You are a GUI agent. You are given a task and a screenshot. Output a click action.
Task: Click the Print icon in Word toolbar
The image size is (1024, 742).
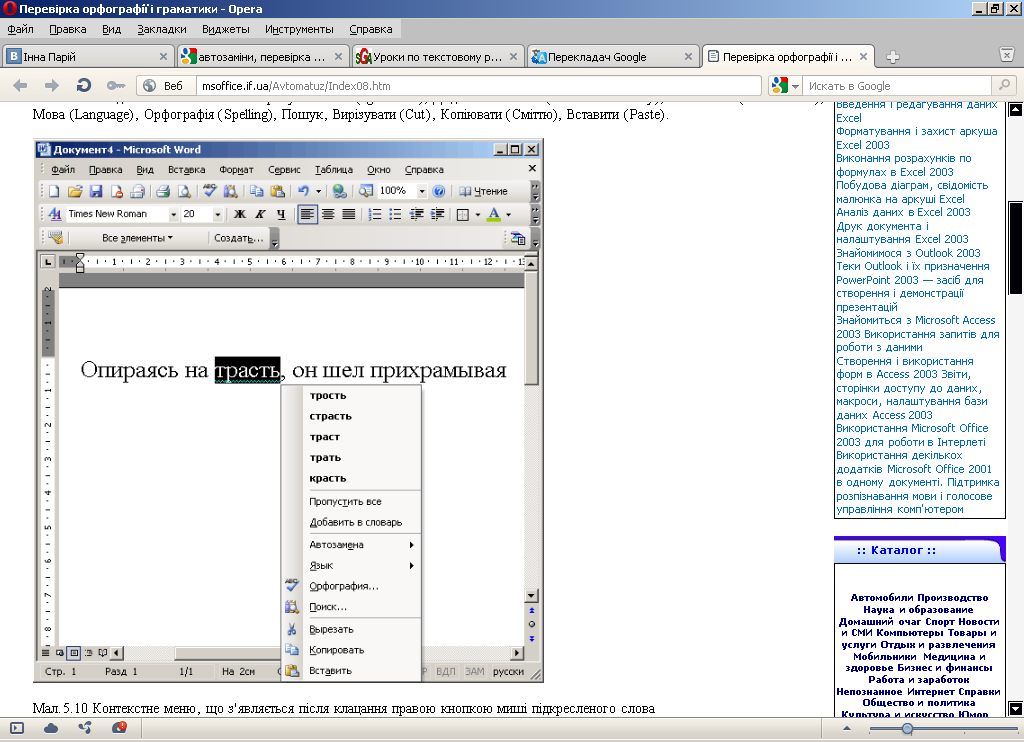163,191
